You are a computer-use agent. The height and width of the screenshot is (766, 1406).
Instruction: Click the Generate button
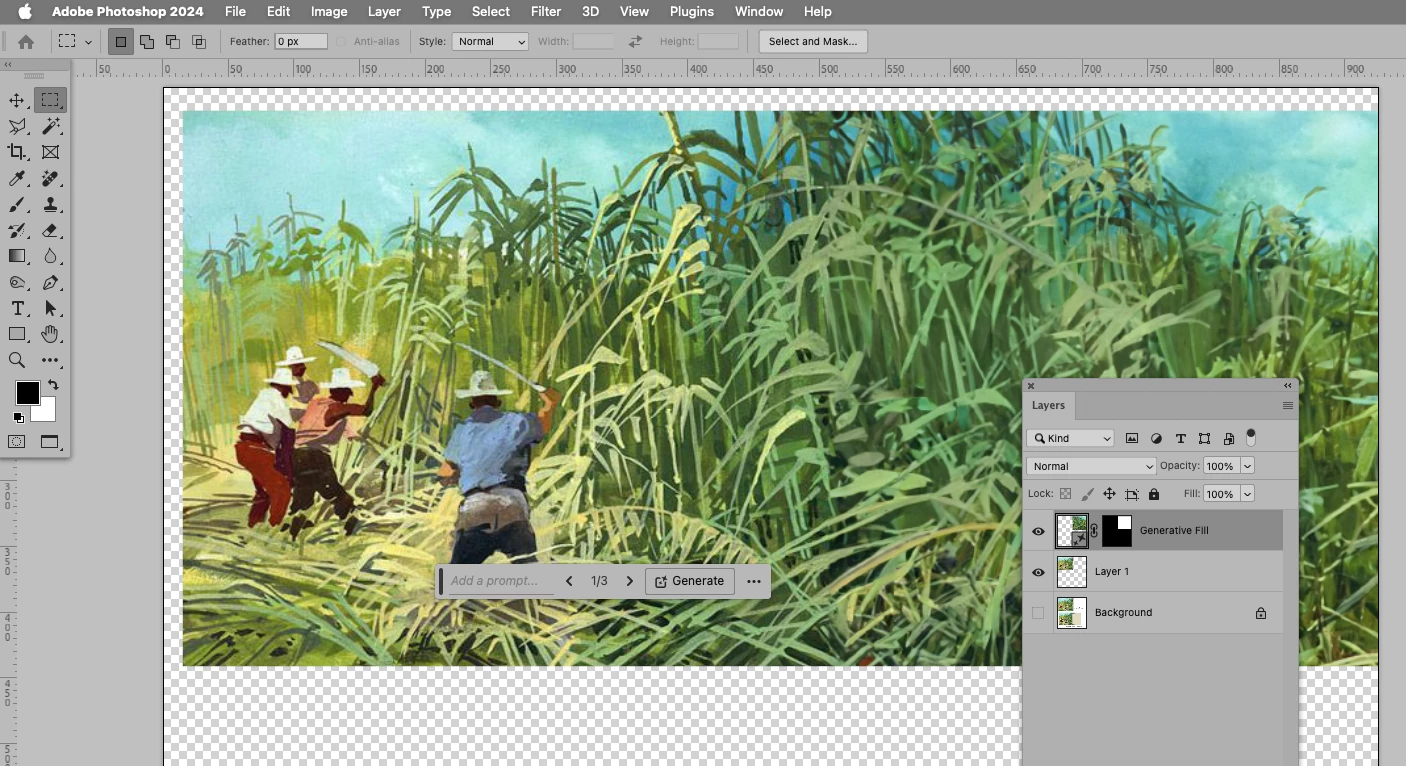(x=690, y=581)
